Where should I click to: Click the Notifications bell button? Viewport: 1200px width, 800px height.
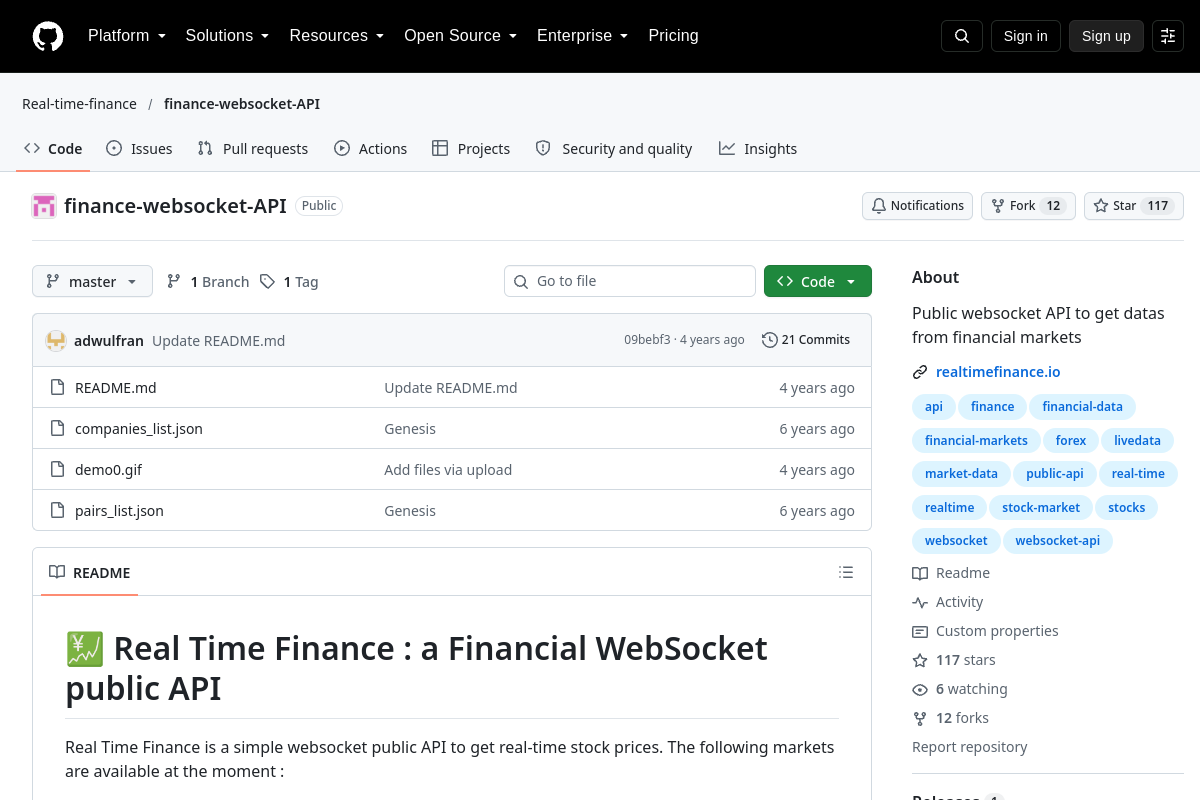click(917, 206)
